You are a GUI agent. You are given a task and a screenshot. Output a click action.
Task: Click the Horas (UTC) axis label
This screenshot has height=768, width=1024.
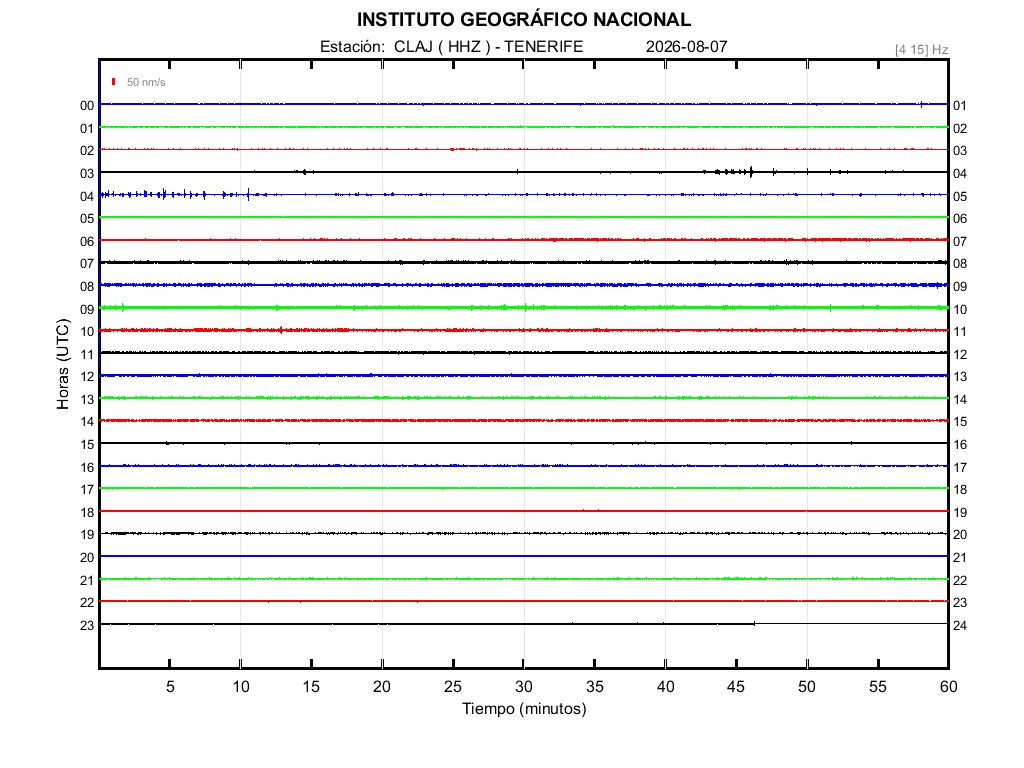[x=63, y=364]
